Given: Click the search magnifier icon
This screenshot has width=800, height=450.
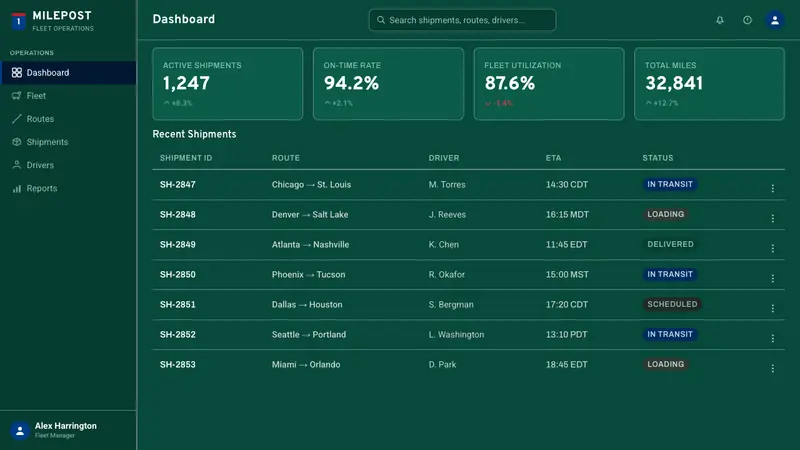Looking at the screenshot, I should click(x=381, y=20).
